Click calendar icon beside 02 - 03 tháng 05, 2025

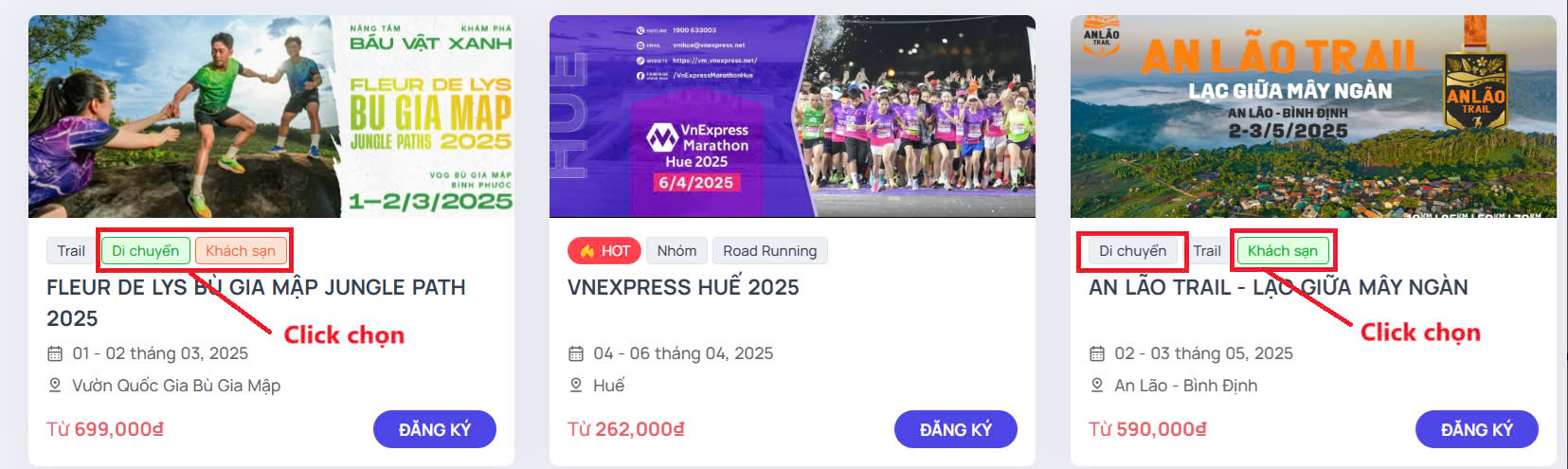tap(1097, 353)
